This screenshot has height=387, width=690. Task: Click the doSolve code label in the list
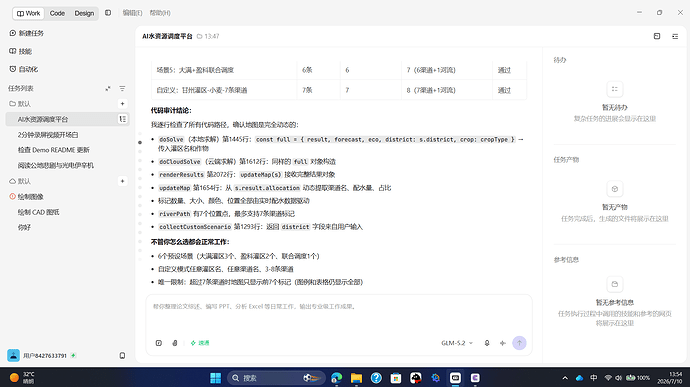coord(171,140)
